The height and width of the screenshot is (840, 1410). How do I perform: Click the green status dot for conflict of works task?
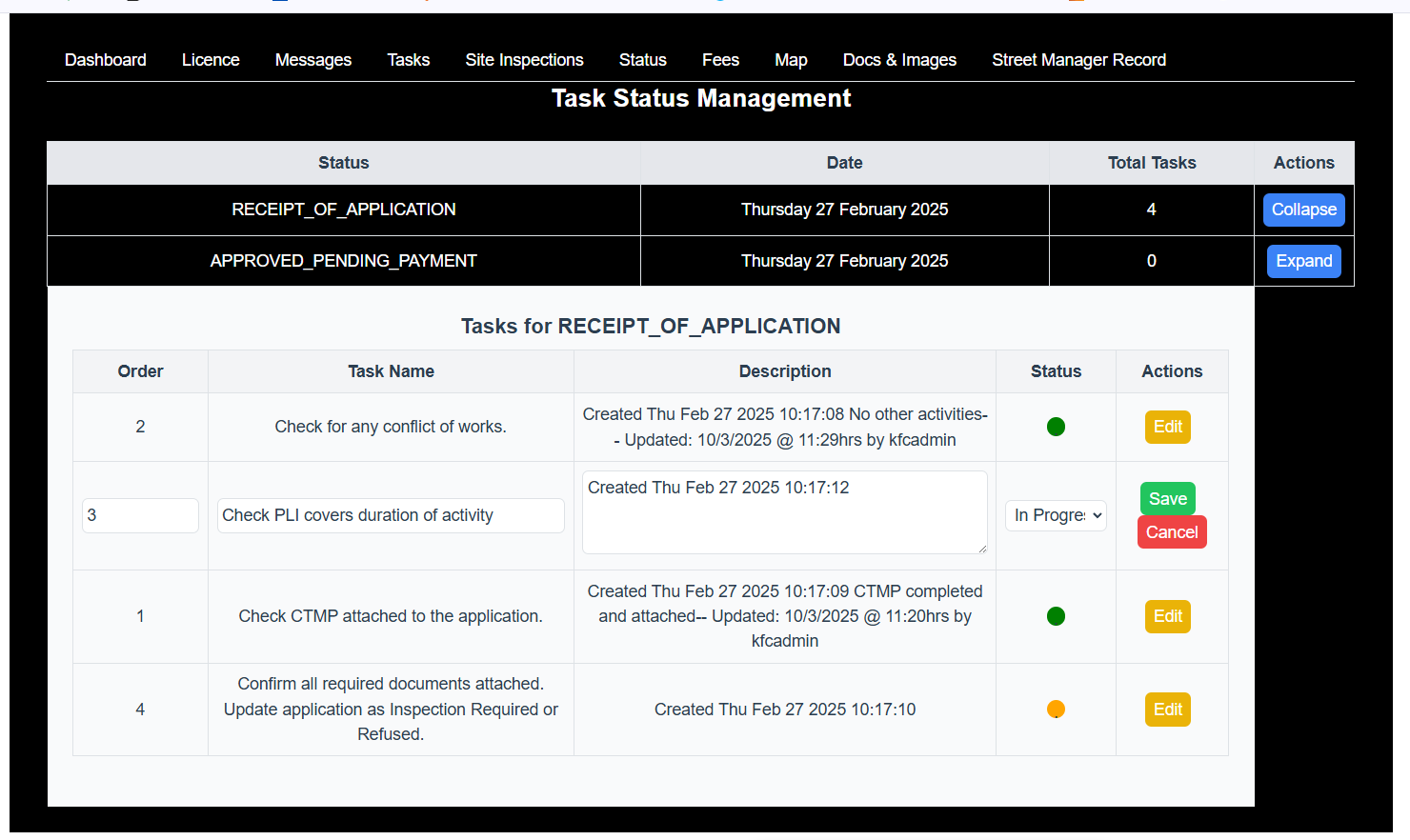[x=1056, y=427]
